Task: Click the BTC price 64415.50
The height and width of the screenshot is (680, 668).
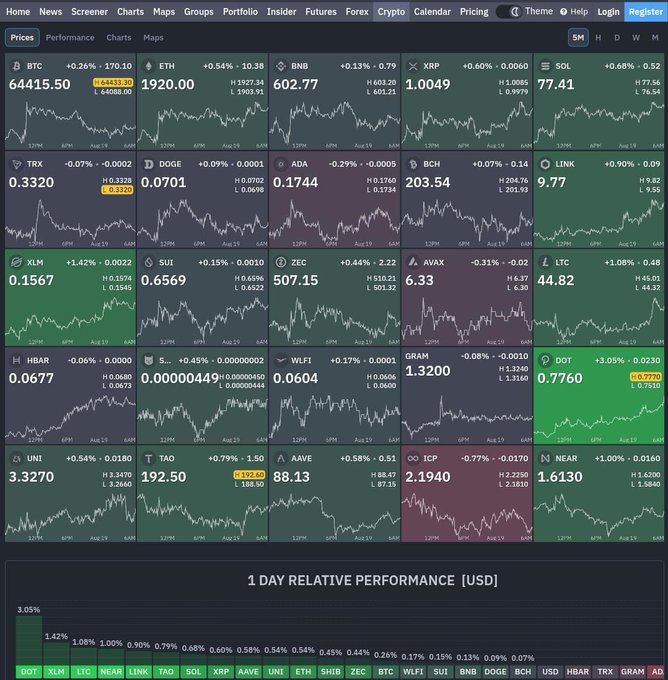Action: (39, 84)
